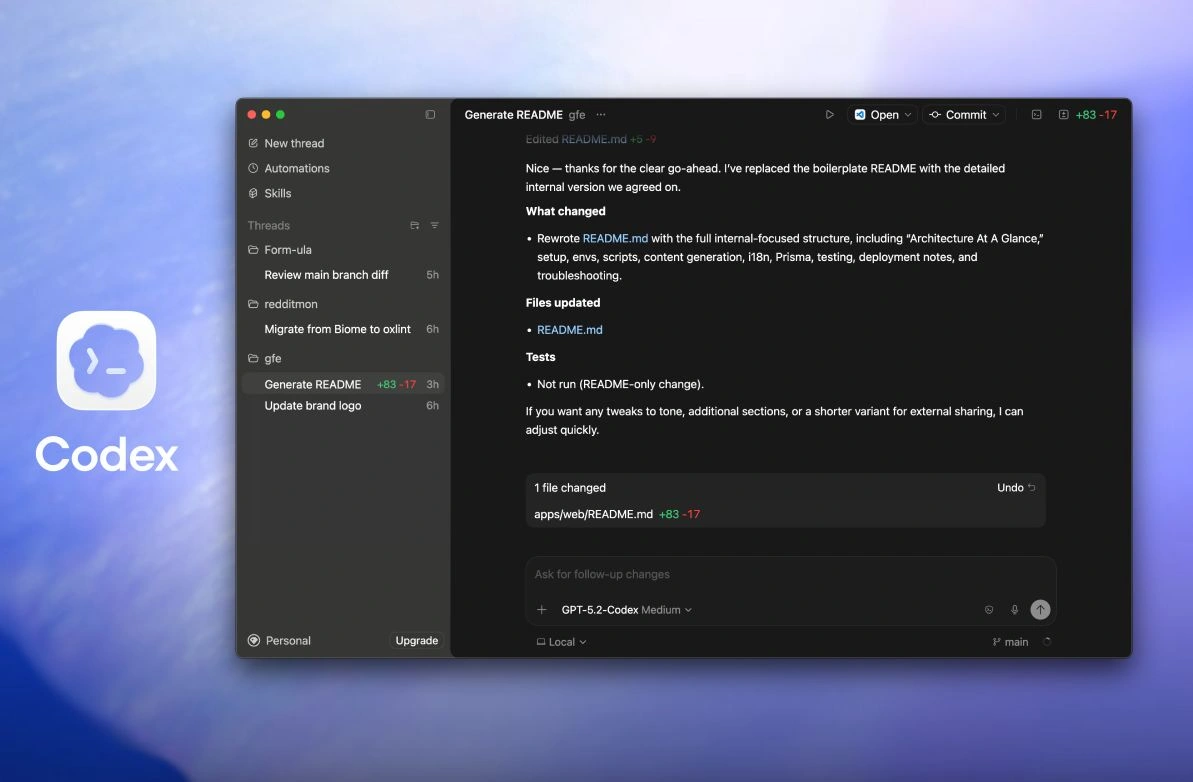Click the send arrow button
The width and height of the screenshot is (1193, 782).
[x=1040, y=609]
